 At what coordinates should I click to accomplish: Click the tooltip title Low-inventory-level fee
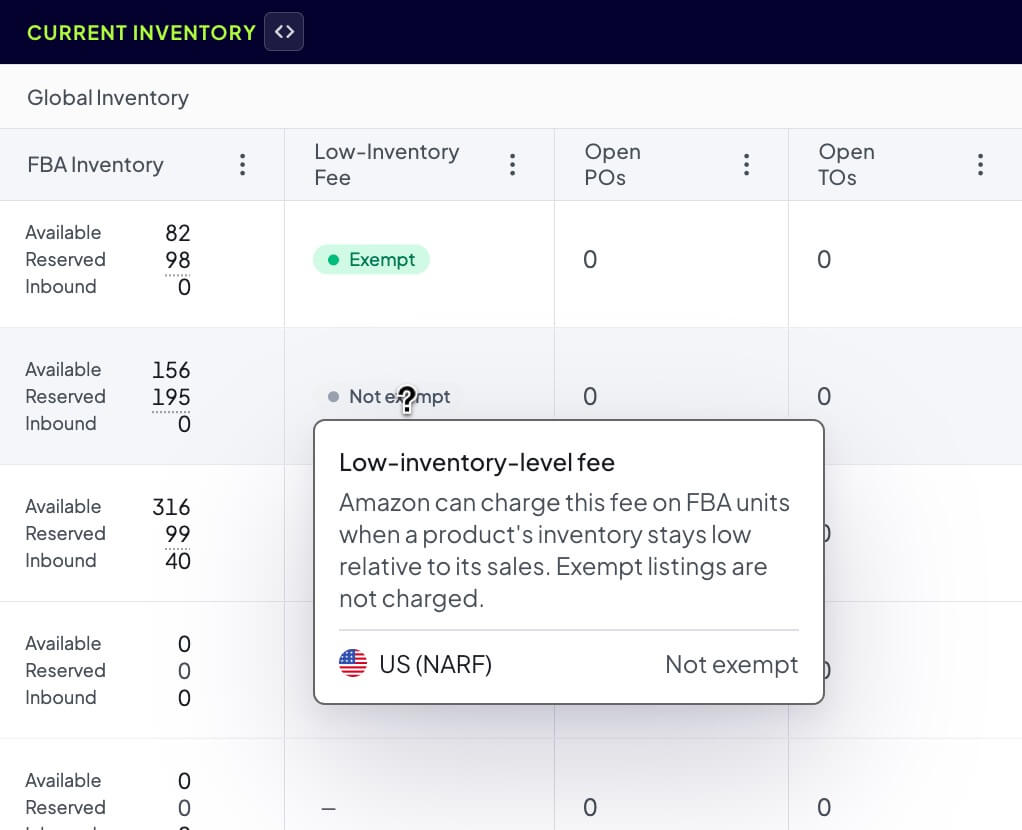[476, 463]
